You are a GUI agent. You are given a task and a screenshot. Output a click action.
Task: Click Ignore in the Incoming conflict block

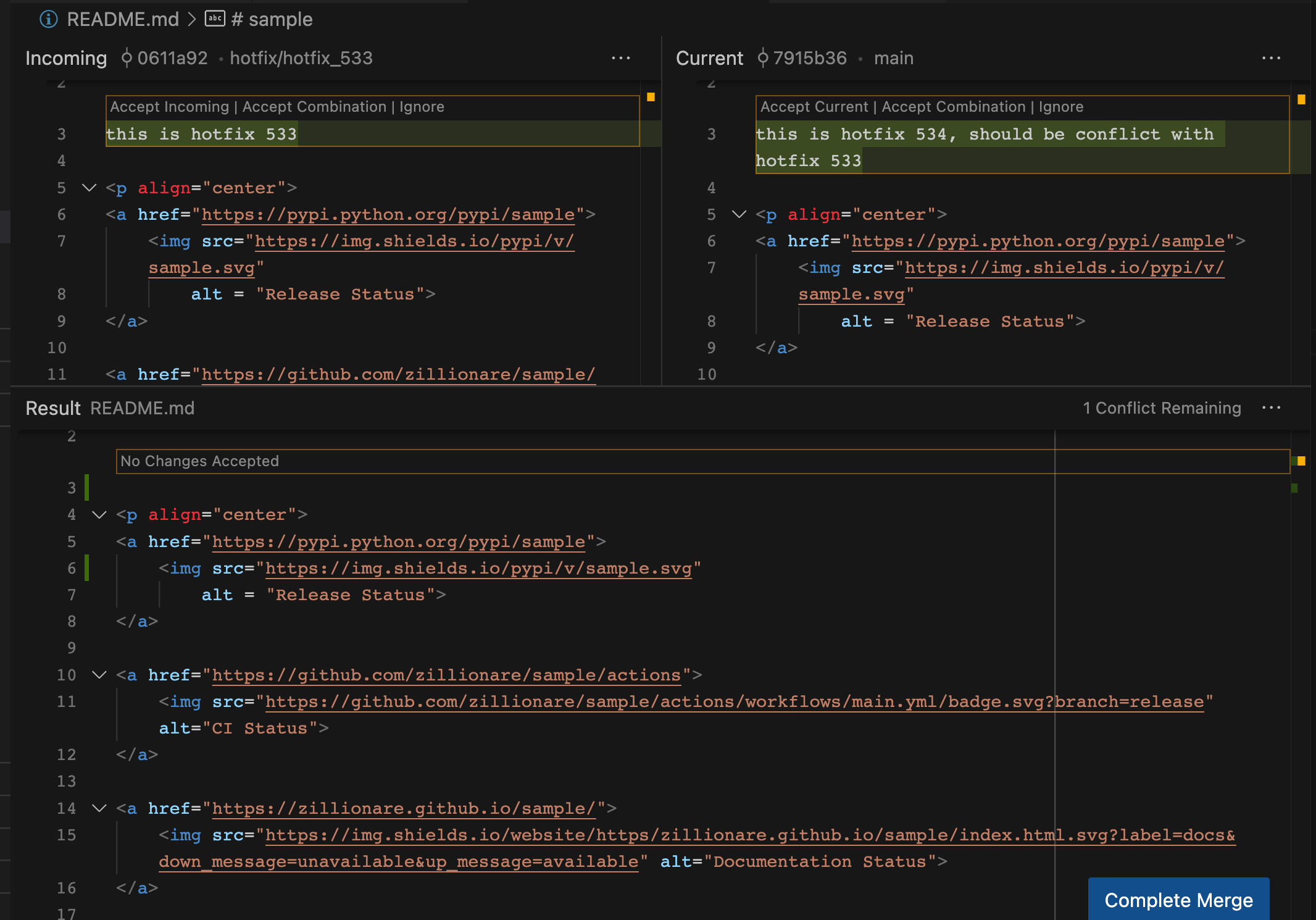click(422, 107)
